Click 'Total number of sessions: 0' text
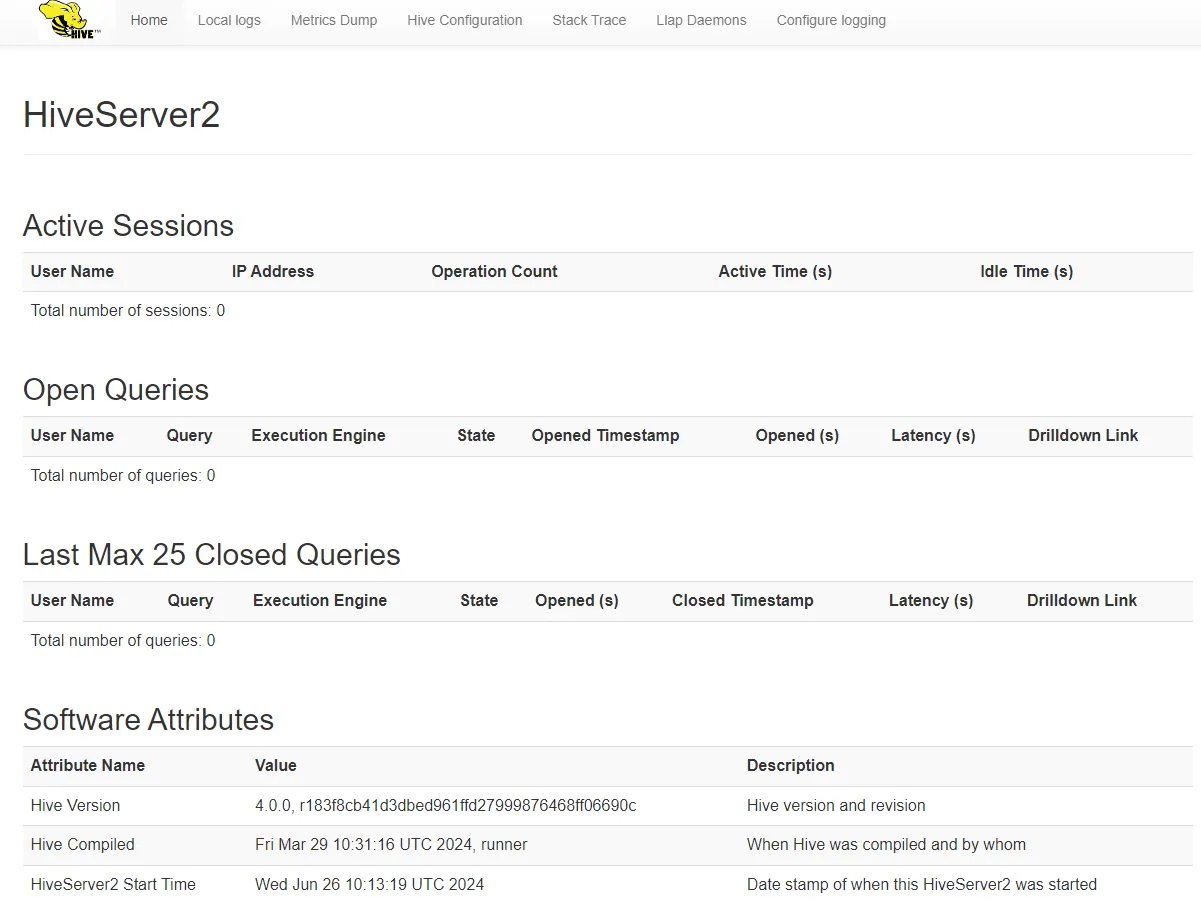Viewport: 1201px width, 905px height. [x=128, y=311]
